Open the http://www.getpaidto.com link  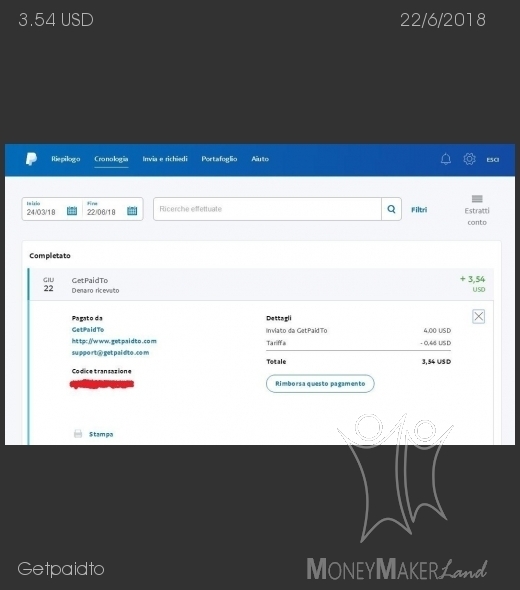(x=114, y=341)
